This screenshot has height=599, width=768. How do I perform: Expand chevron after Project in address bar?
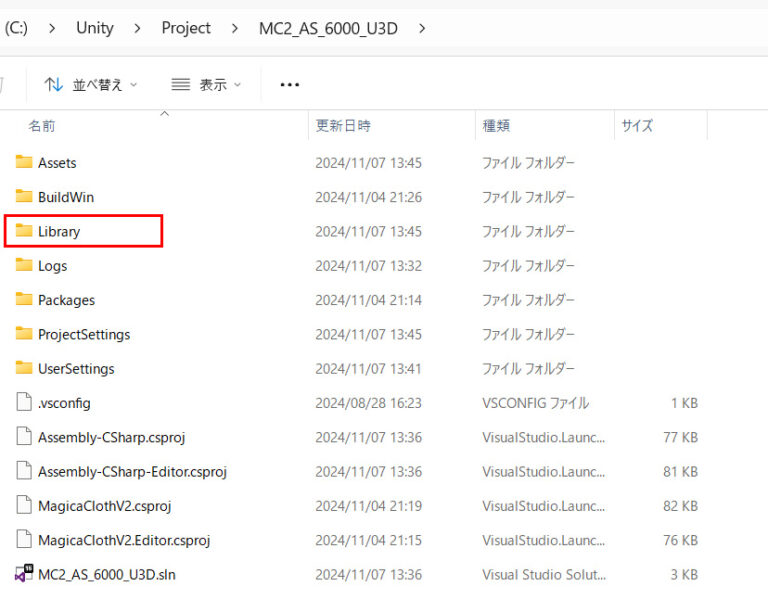(235, 28)
